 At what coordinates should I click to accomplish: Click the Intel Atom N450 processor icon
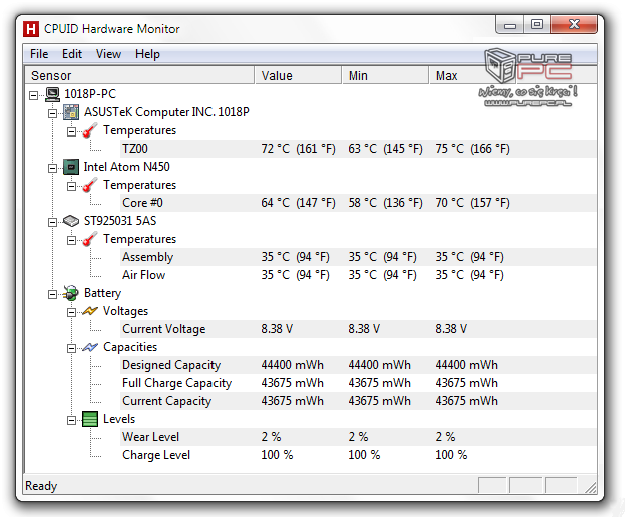[71, 167]
